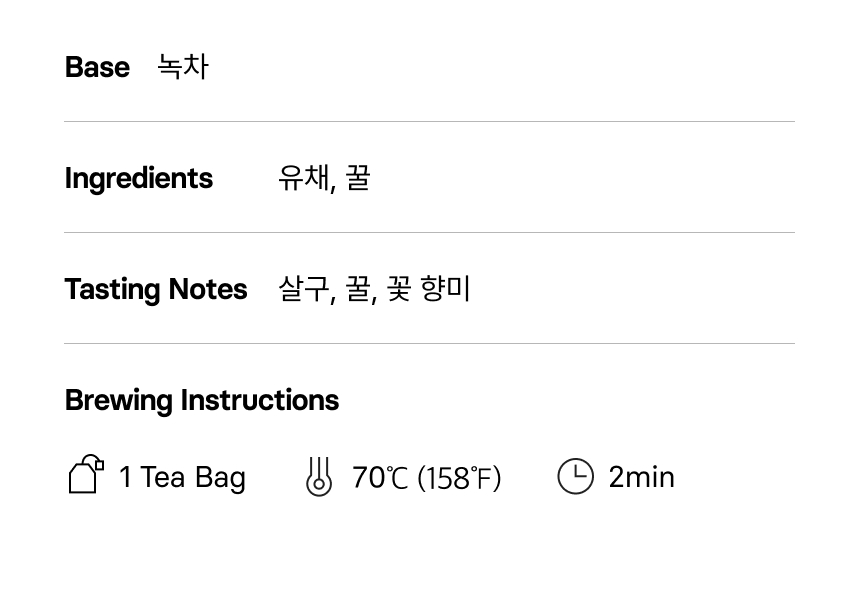Click the 70℃ temperature text
The width and height of the screenshot is (859, 599).
point(380,478)
